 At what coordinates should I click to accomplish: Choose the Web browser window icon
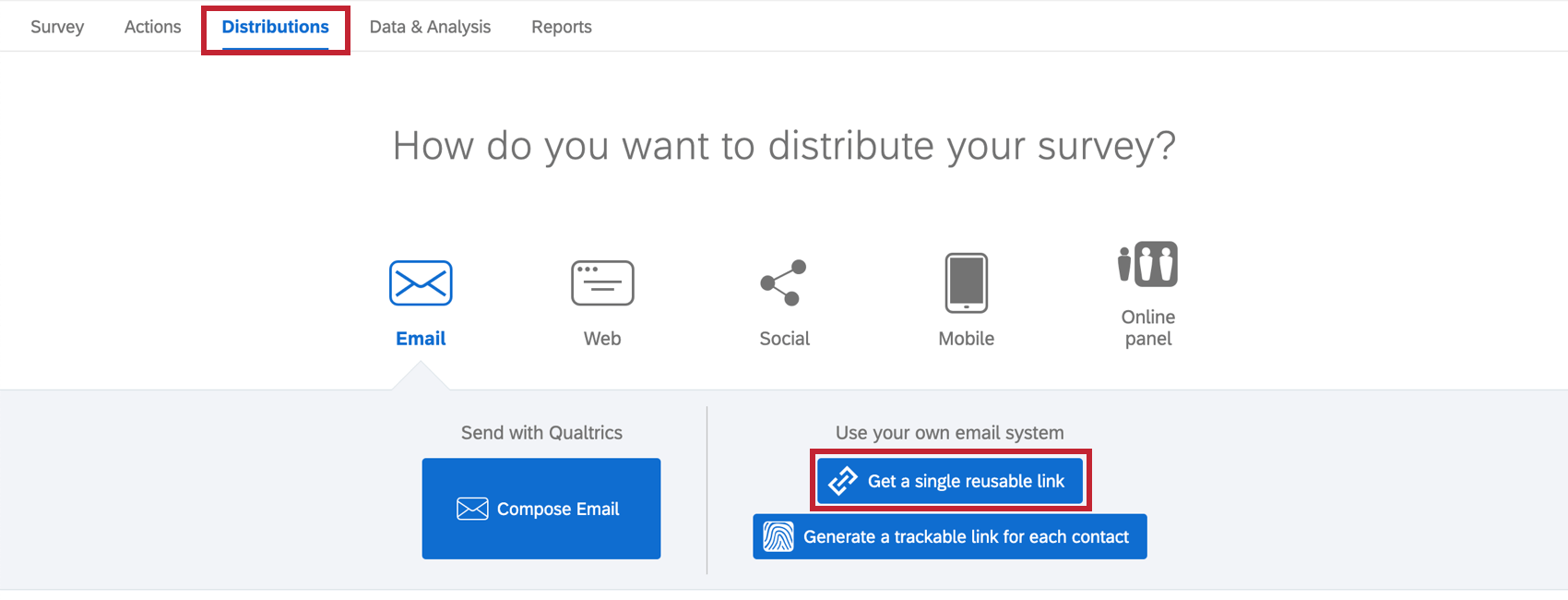(602, 282)
